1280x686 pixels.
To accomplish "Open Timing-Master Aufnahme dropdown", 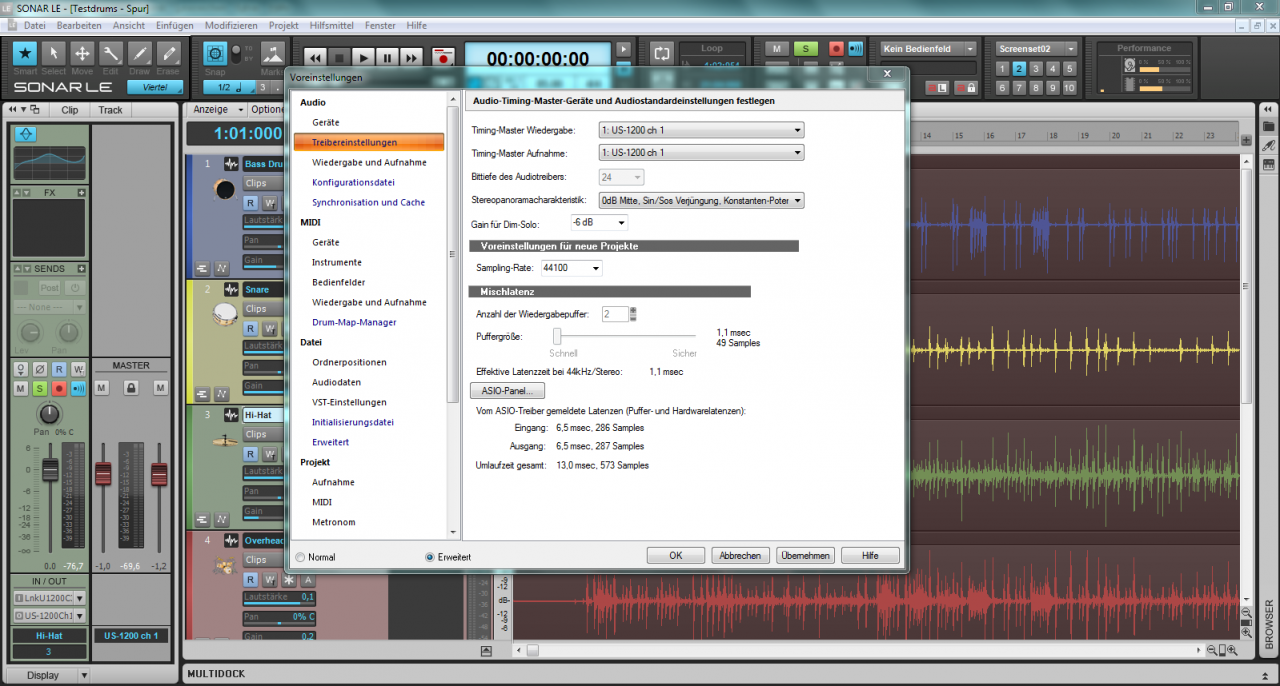I will tap(701, 153).
